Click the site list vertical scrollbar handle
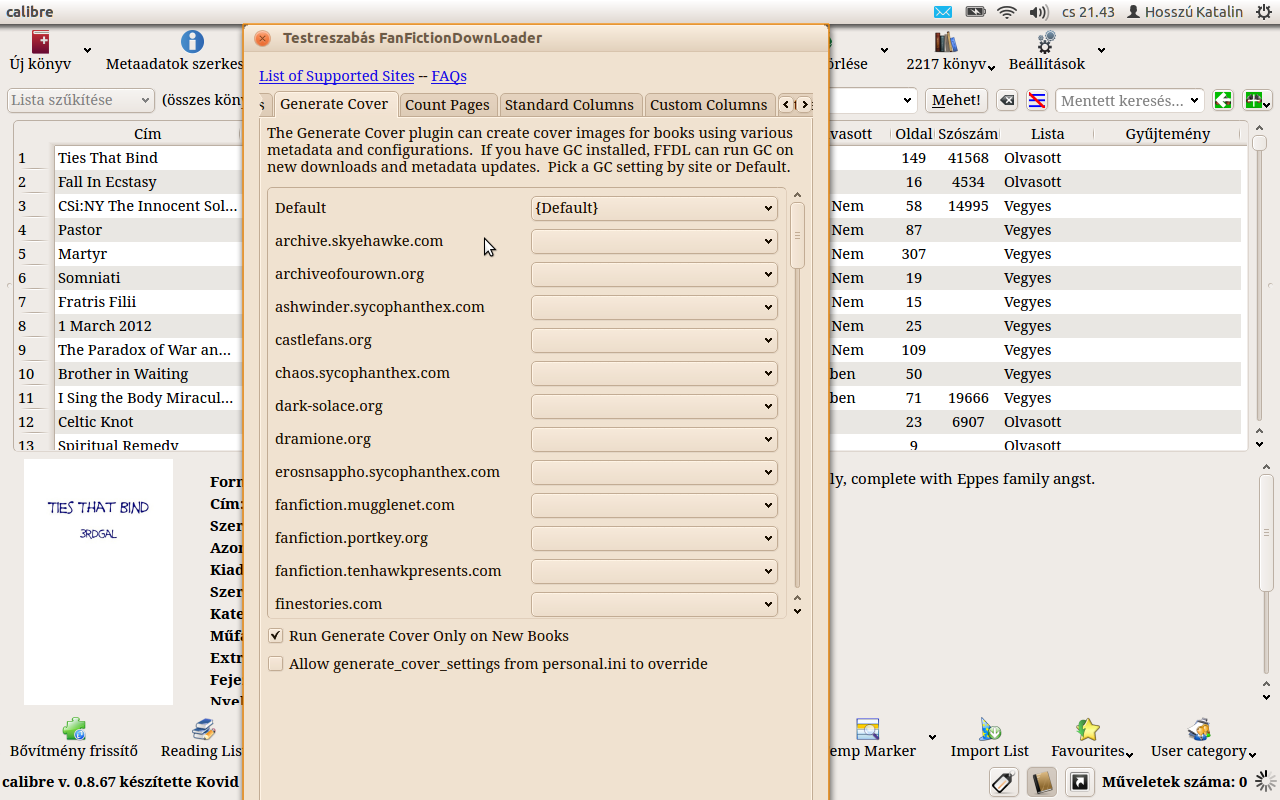This screenshot has width=1280, height=800. click(x=797, y=235)
